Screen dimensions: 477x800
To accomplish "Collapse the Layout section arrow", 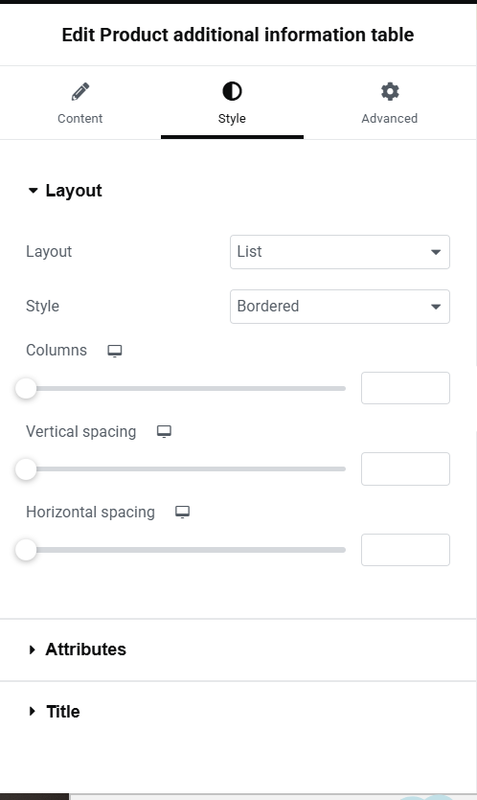I will click(x=33, y=191).
